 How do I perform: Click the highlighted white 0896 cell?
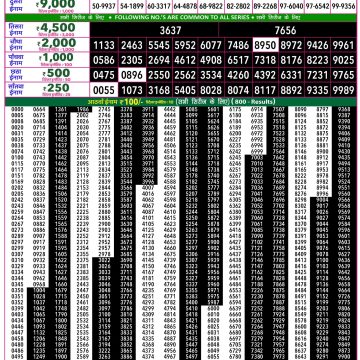[132, 75]
